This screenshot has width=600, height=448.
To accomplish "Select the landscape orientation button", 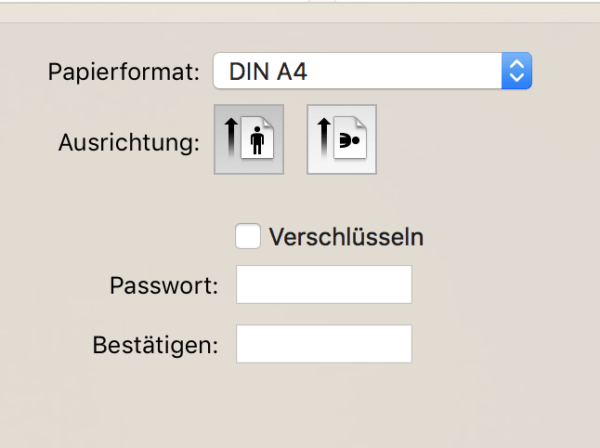I will pos(342,139).
